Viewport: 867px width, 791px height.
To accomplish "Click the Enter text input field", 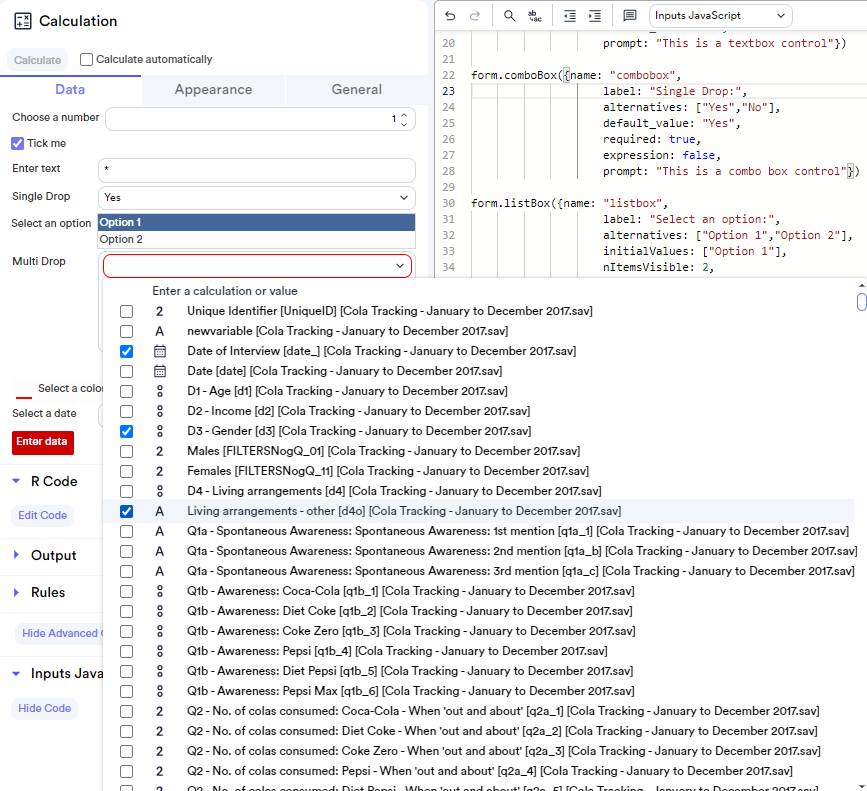I will point(256,170).
